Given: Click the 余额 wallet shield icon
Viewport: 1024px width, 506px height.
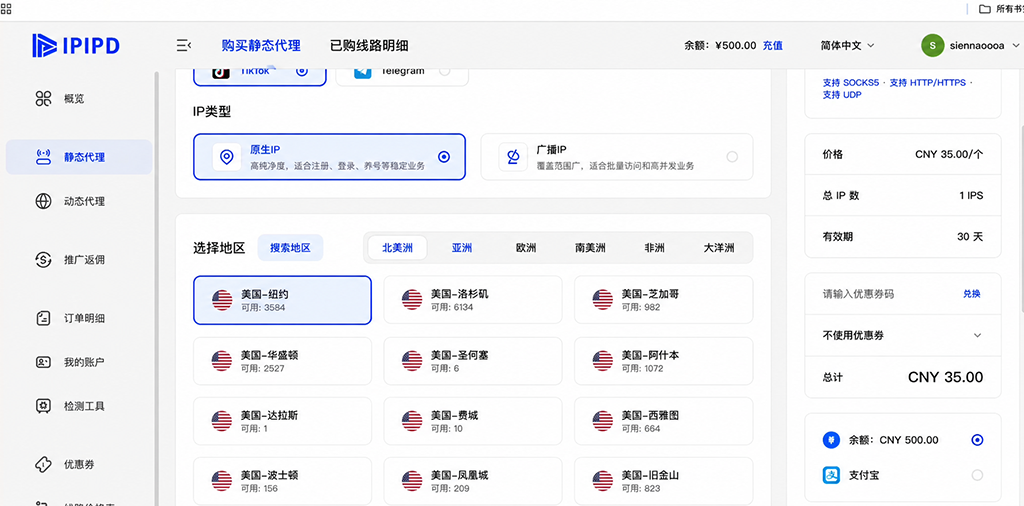Looking at the screenshot, I should [831, 440].
